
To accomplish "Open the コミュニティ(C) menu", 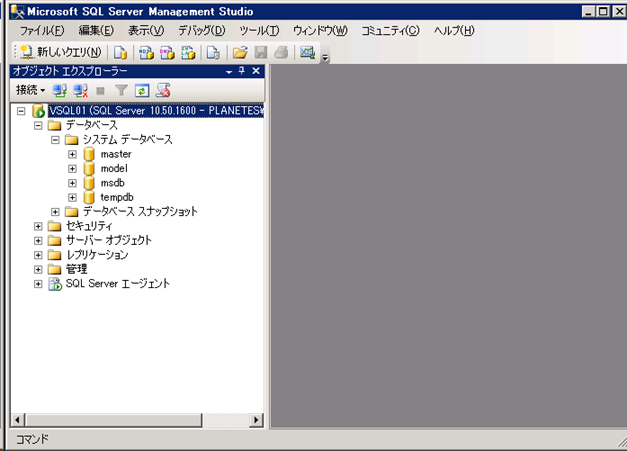I will 390,30.
